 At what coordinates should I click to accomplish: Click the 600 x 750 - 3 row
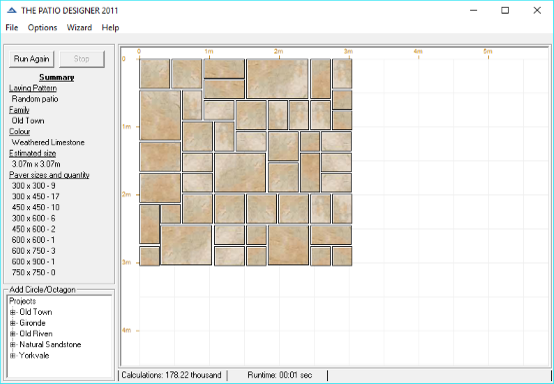point(34,251)
